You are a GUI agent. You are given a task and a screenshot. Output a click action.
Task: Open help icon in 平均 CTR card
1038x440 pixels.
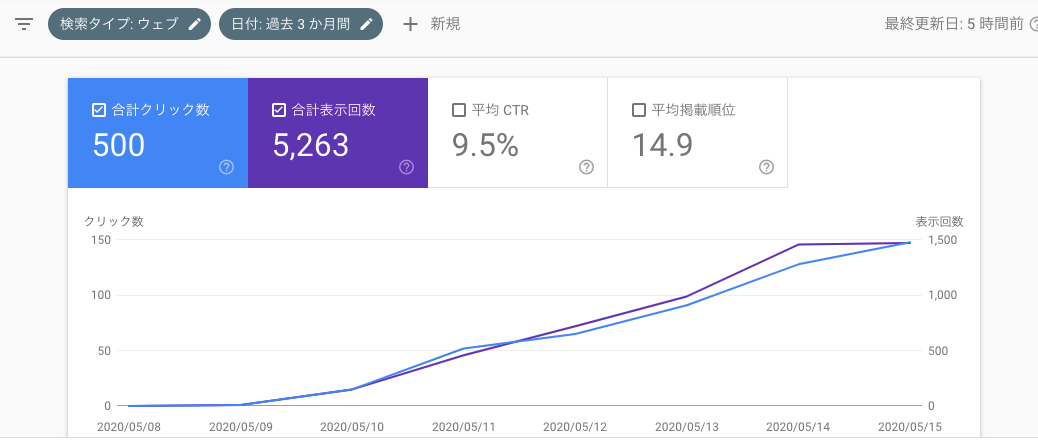[586, 167]
